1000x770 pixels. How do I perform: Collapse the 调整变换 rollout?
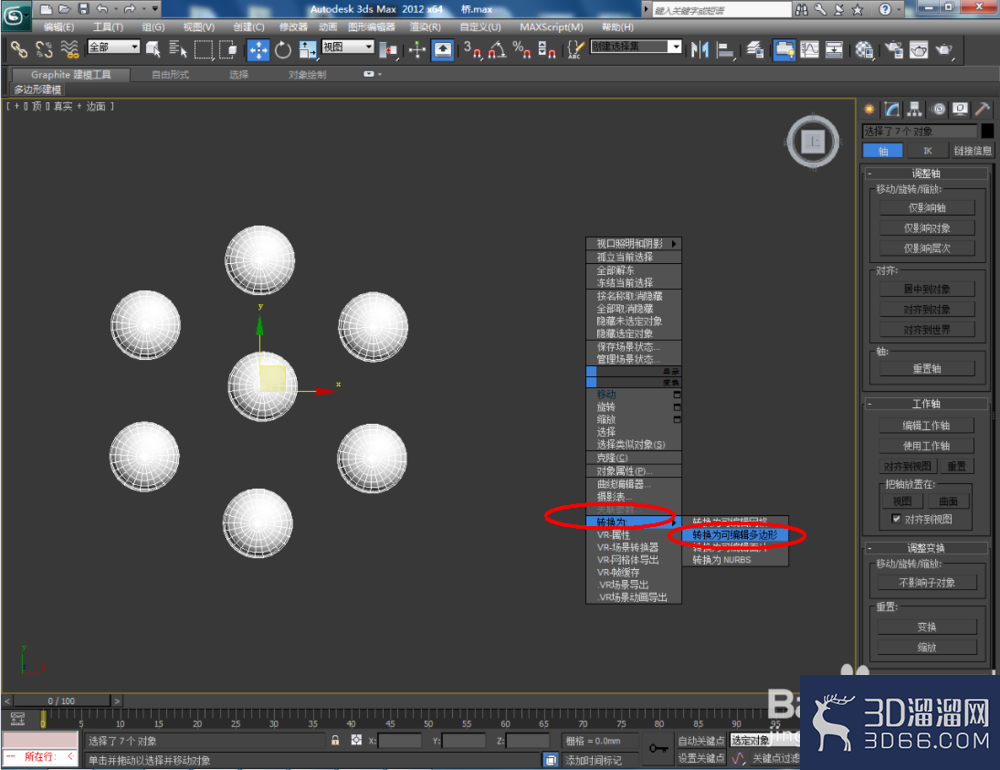tap(926, 548)
